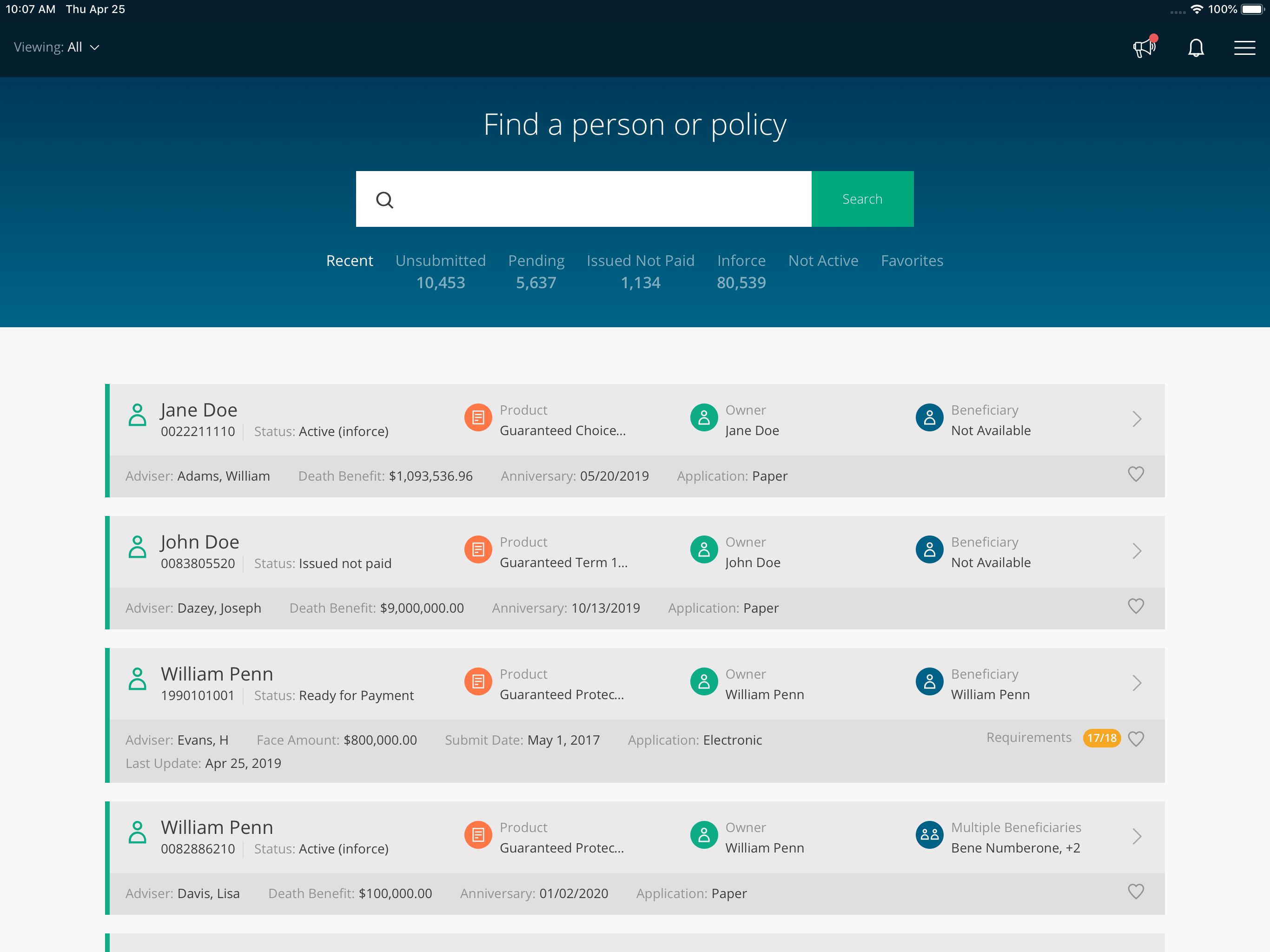Click Bene Numberone, +2 beneficiaries text
The image size is (1270, 952).
click(x=1016, y=848)
